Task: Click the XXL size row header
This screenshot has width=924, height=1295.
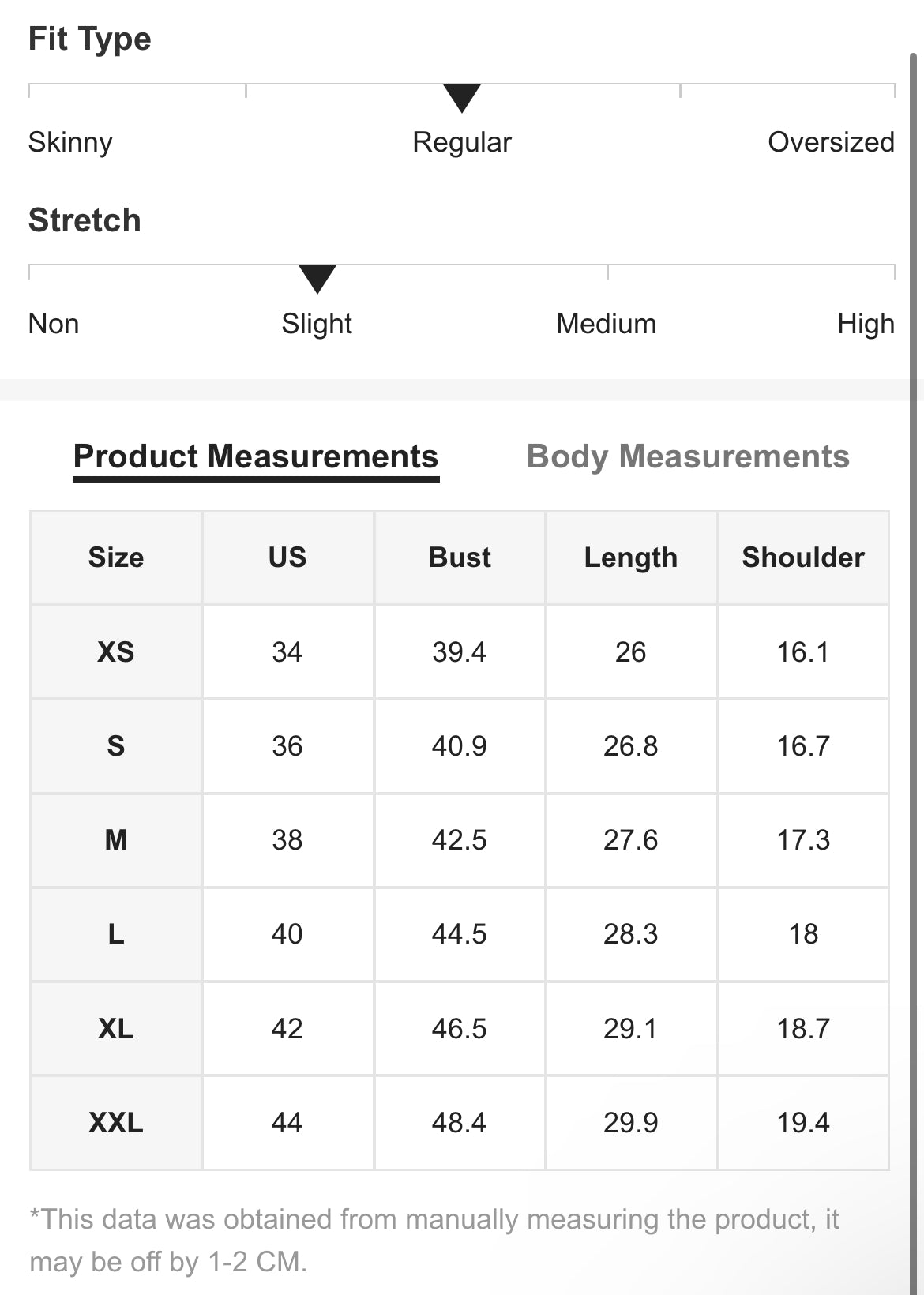Action: (x=116, y=1123)
